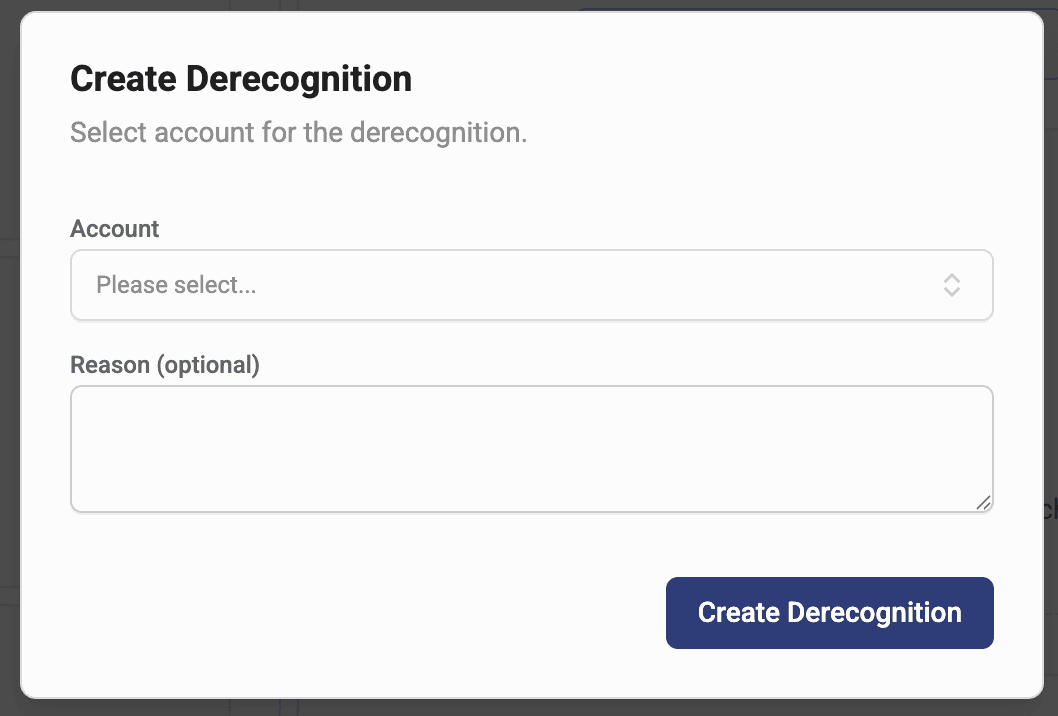Focus the Reason (optional) text area

pyautogui.click(x=530, y=448)
